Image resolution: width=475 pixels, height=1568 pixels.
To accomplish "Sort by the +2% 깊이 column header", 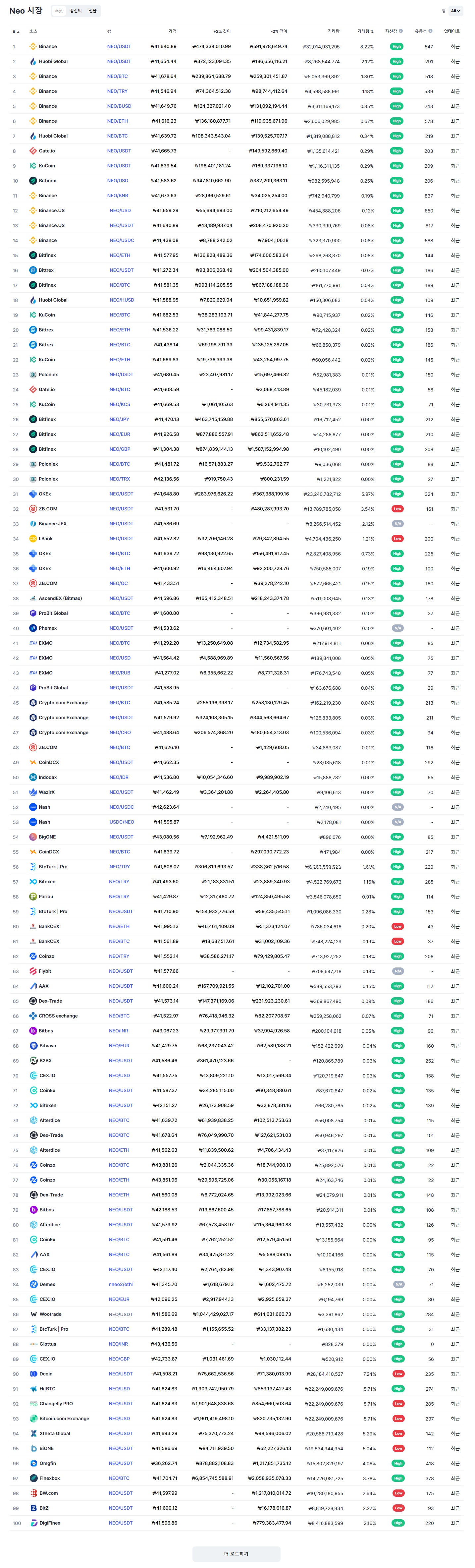I will (222, 31).
